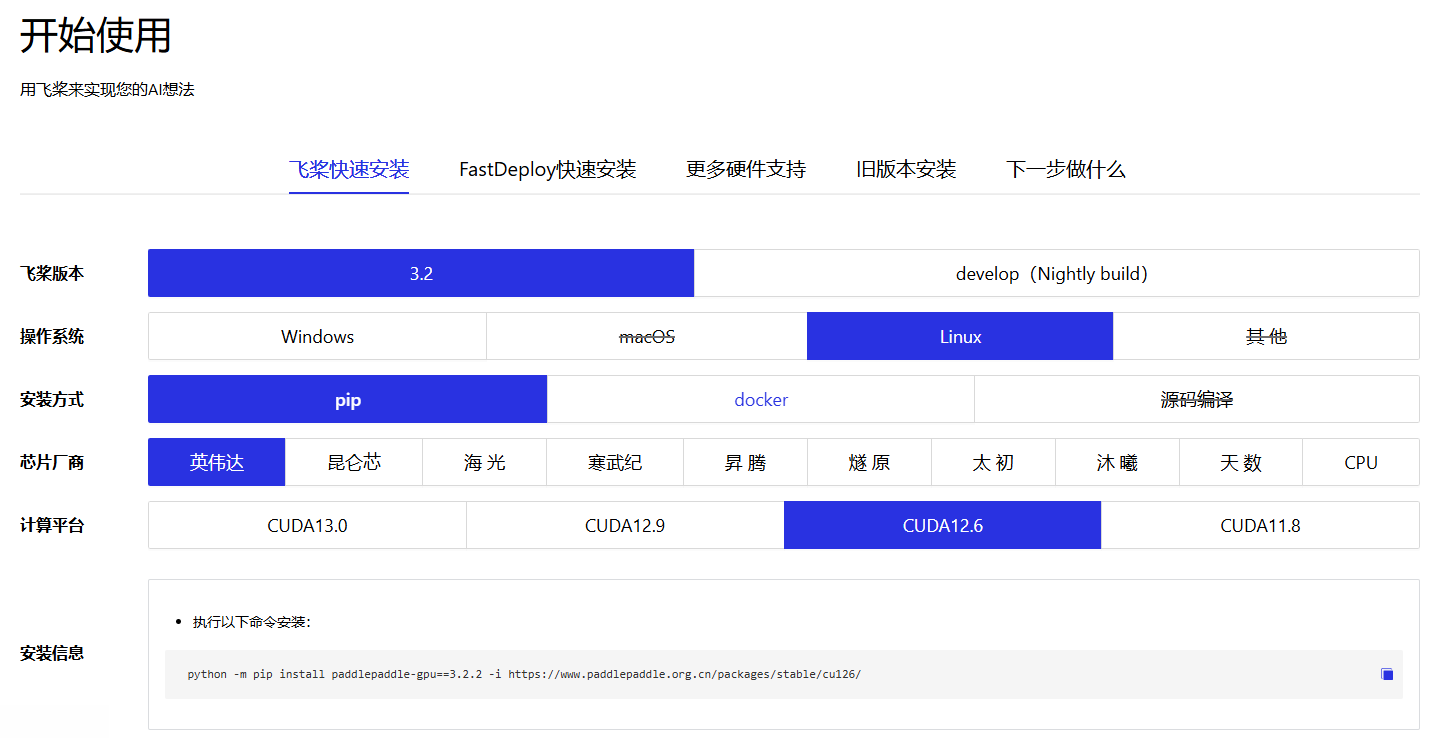Image resolution: width=1441 pixels, height=738 pixels.
Task: Choose pip install method
Action: click(347, 399)
